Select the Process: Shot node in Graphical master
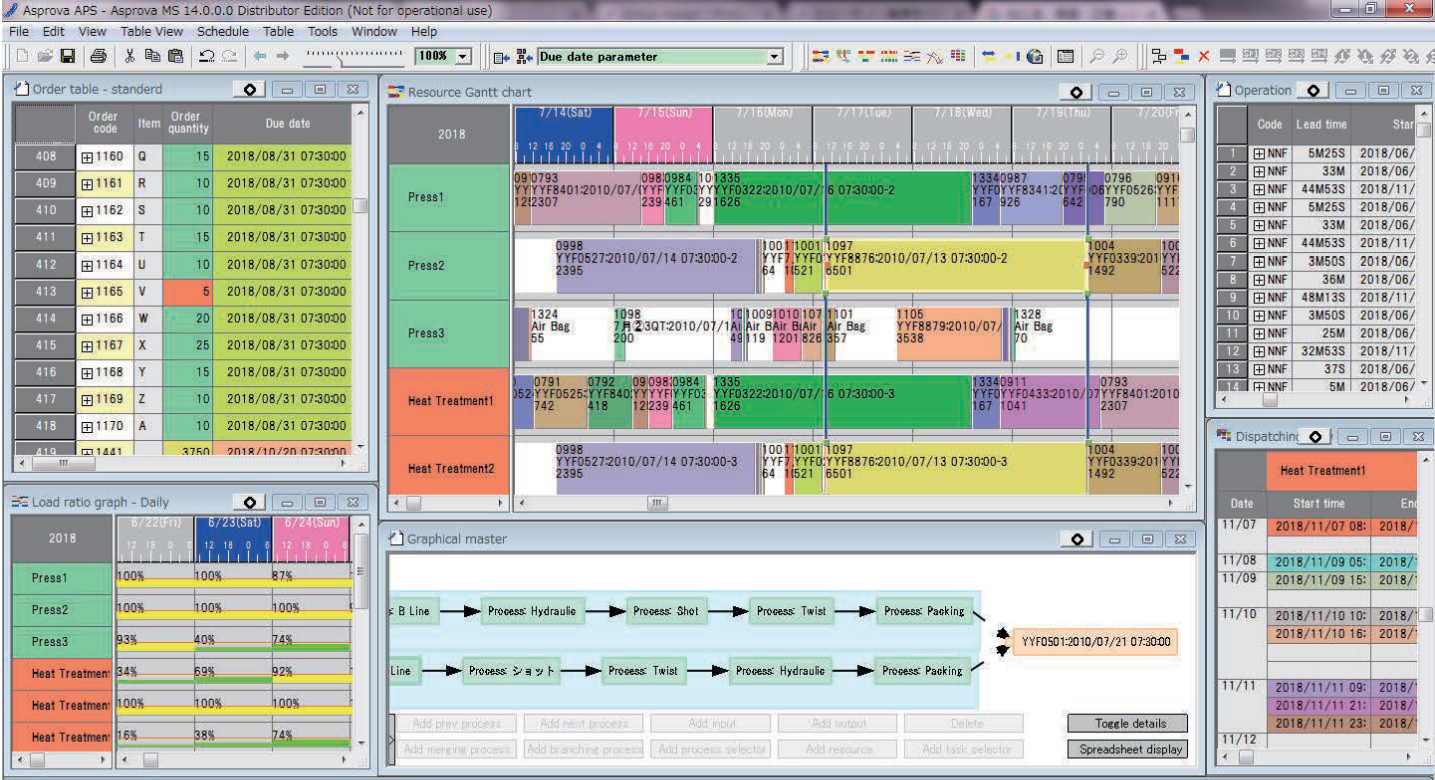The height and width of the screenshot is (780, 1435). coord(667,611)
